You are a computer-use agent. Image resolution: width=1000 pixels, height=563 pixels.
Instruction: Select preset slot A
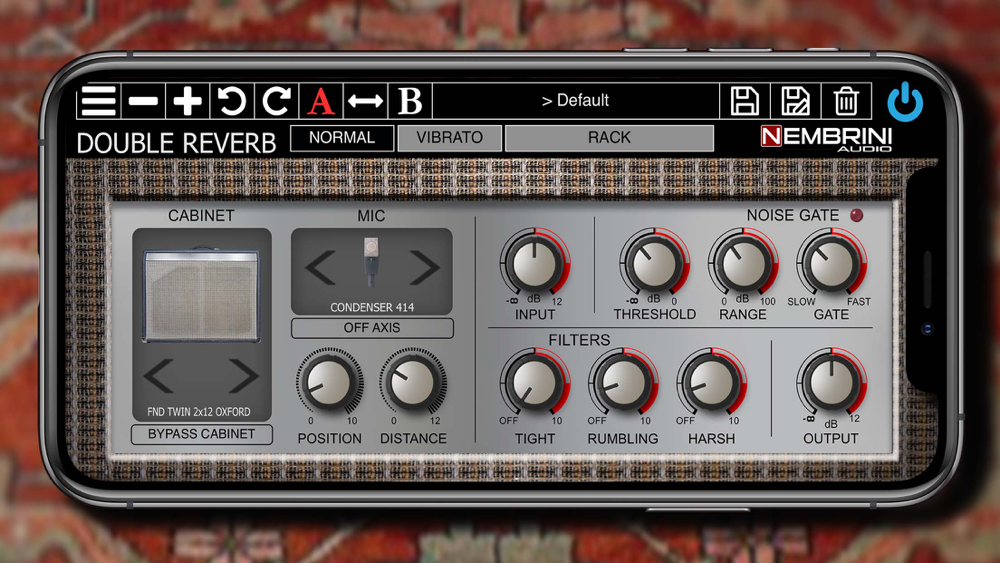[321, 101]
